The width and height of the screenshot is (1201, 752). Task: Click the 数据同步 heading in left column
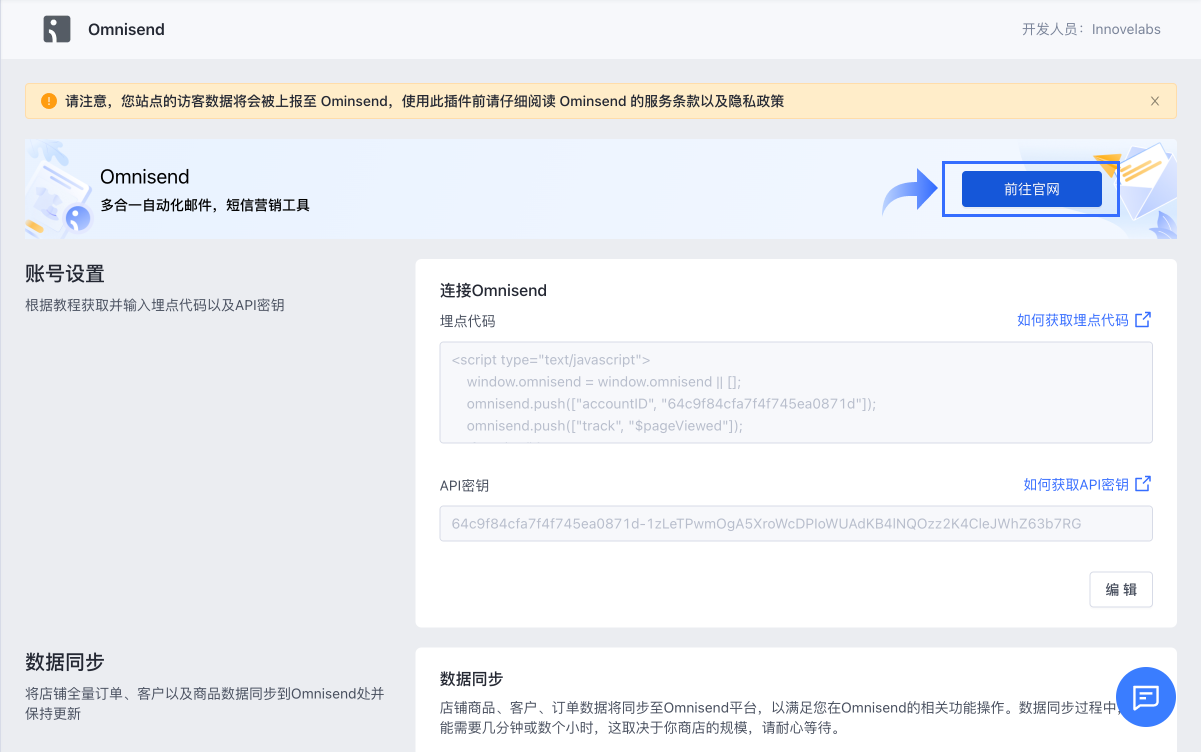(65, 662)
